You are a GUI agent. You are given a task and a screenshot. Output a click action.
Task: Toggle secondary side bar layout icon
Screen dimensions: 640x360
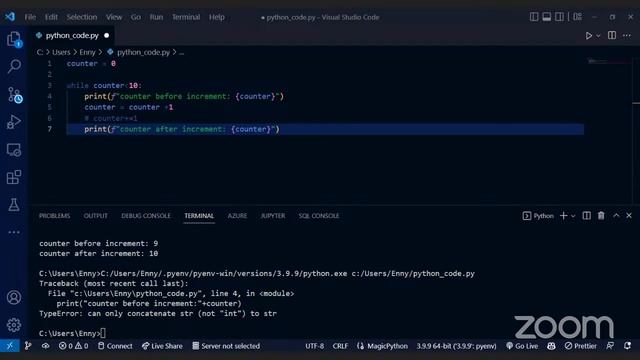click(x=560, y=17)
